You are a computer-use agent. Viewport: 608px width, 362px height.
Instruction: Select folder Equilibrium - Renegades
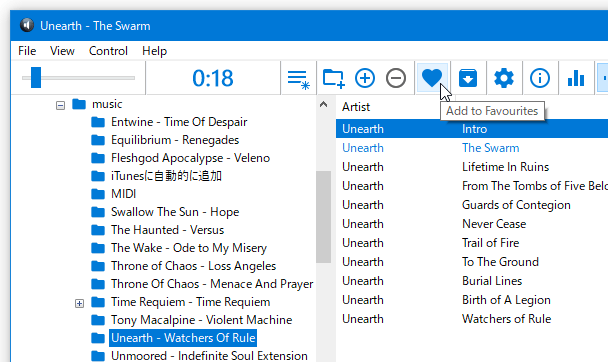[x=175, y=140]
